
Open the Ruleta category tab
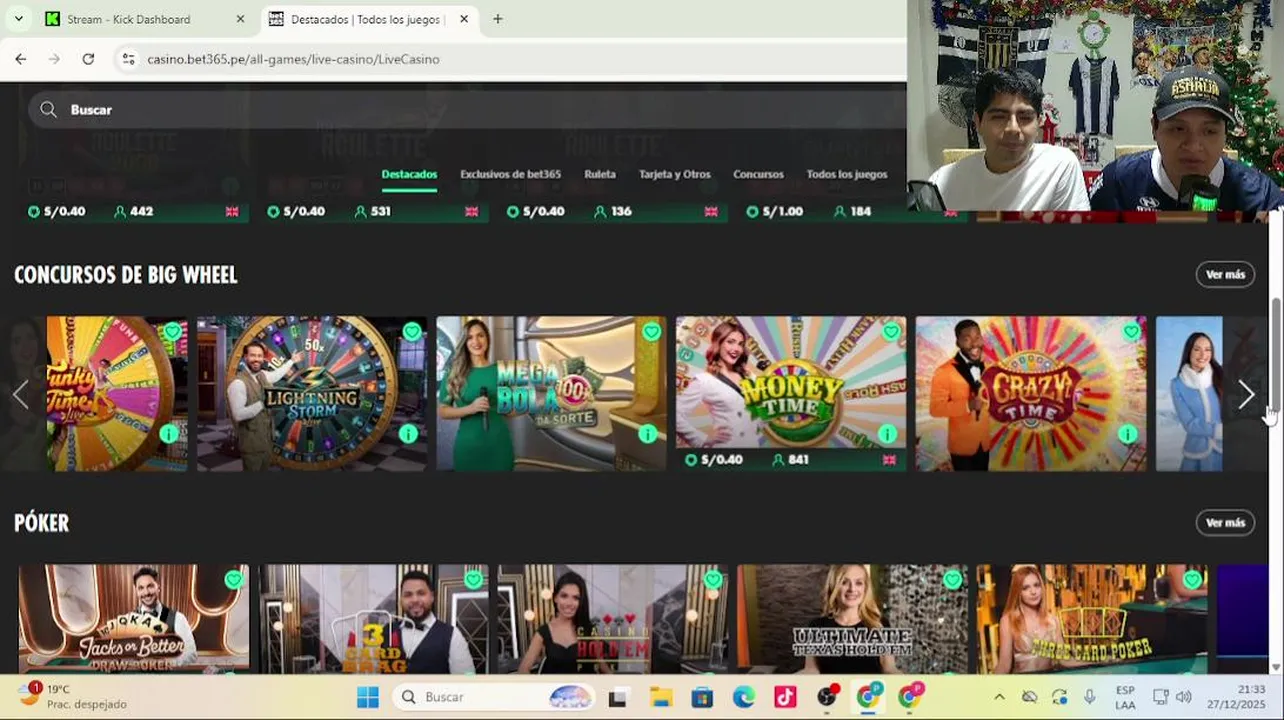pos(600,174)
